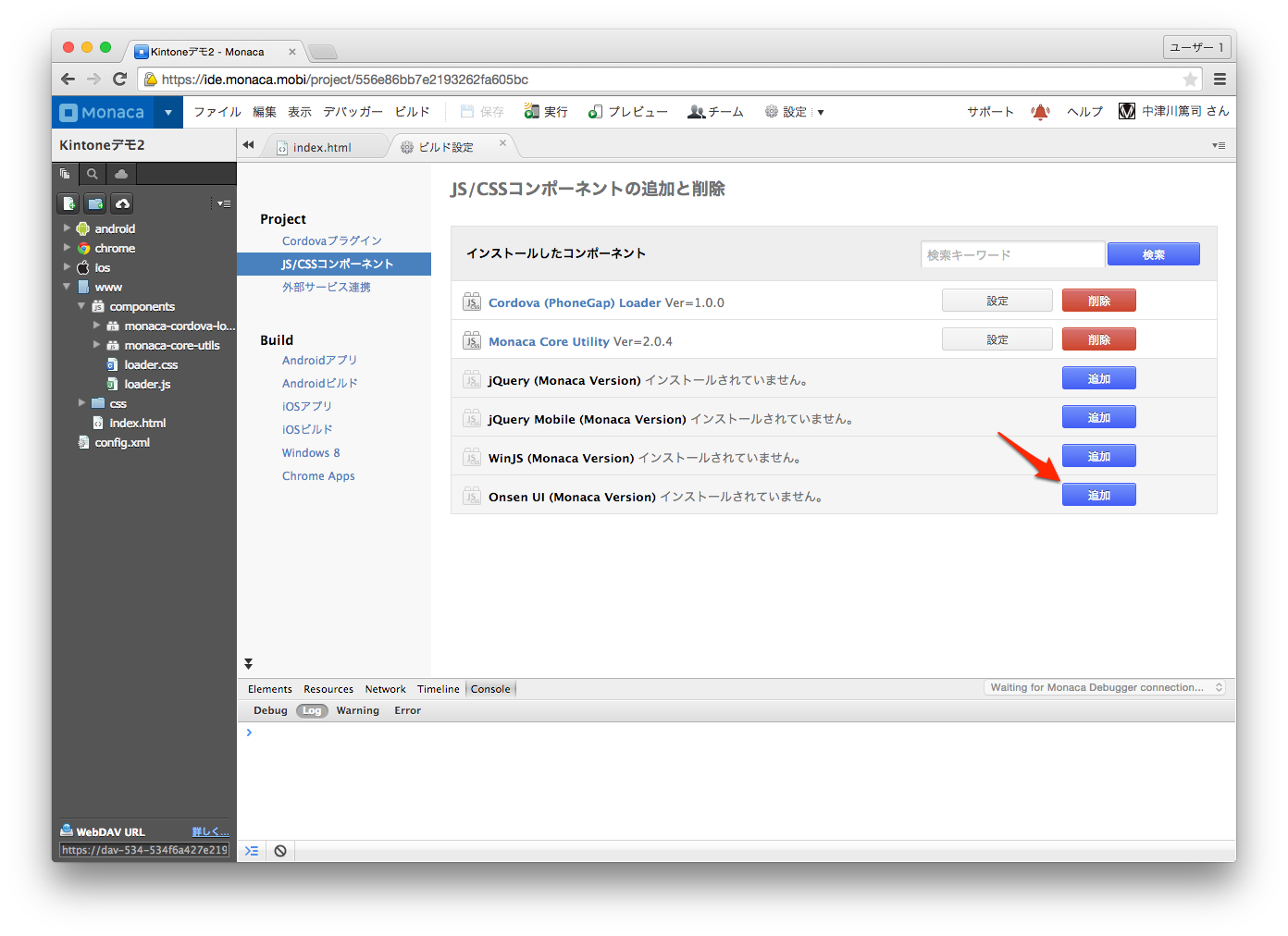Open the Cordova (PhoneGap) Loader link
Screen dimensions: 1288x936
click(575, 302)
